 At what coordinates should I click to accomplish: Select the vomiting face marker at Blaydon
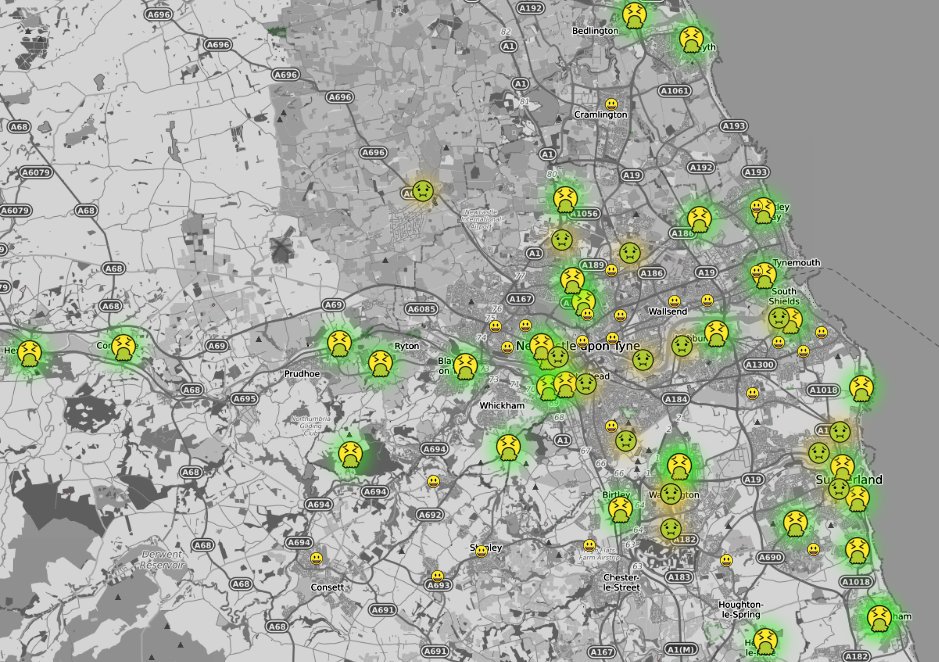click(x=464, y=366)
